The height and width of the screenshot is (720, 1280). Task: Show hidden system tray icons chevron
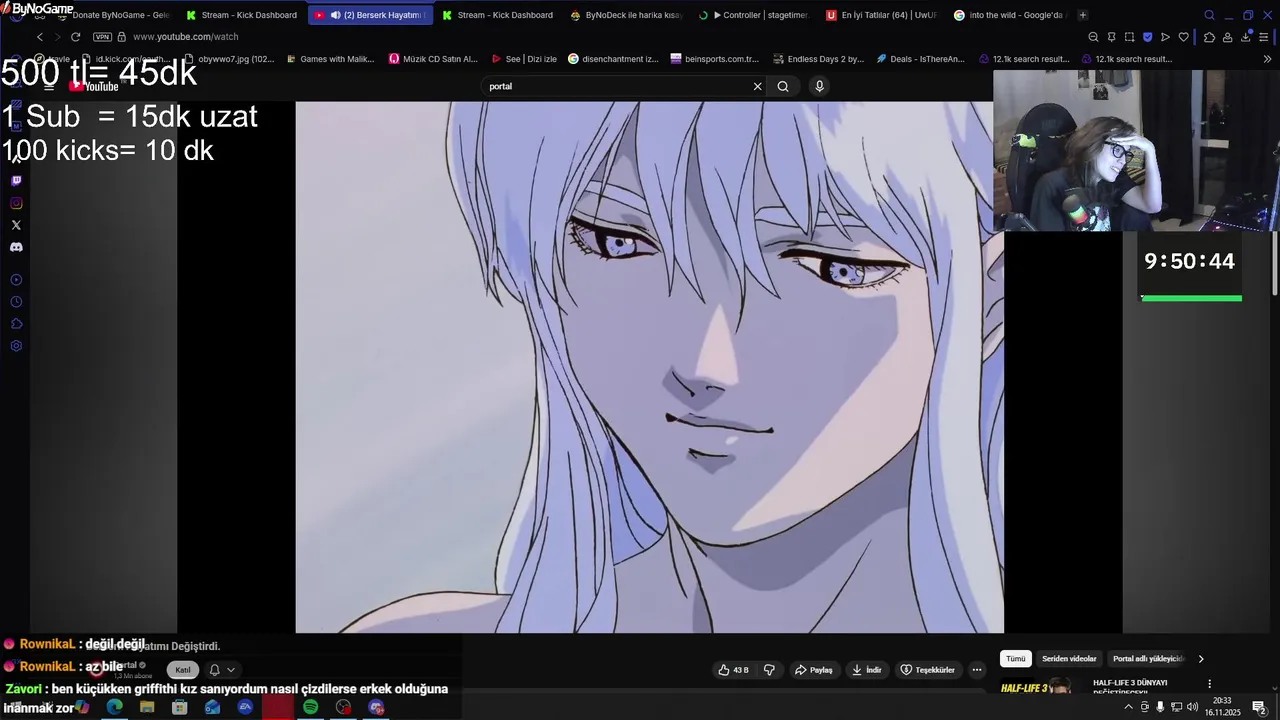coord(1129,707)
